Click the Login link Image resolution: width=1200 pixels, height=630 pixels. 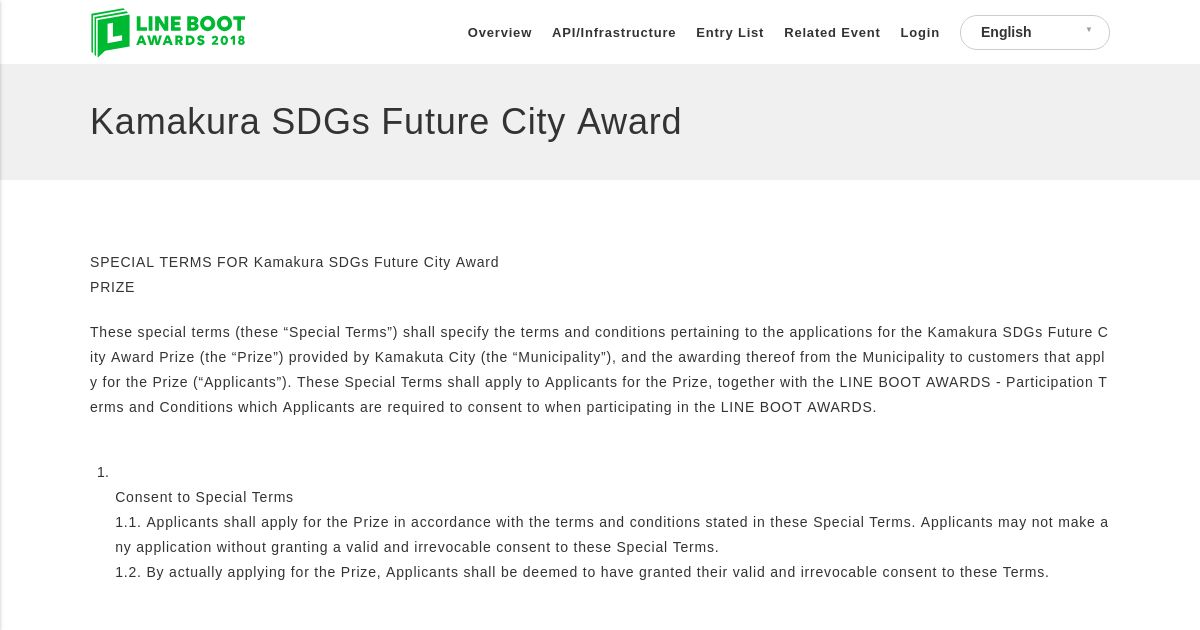pos(920,32)
